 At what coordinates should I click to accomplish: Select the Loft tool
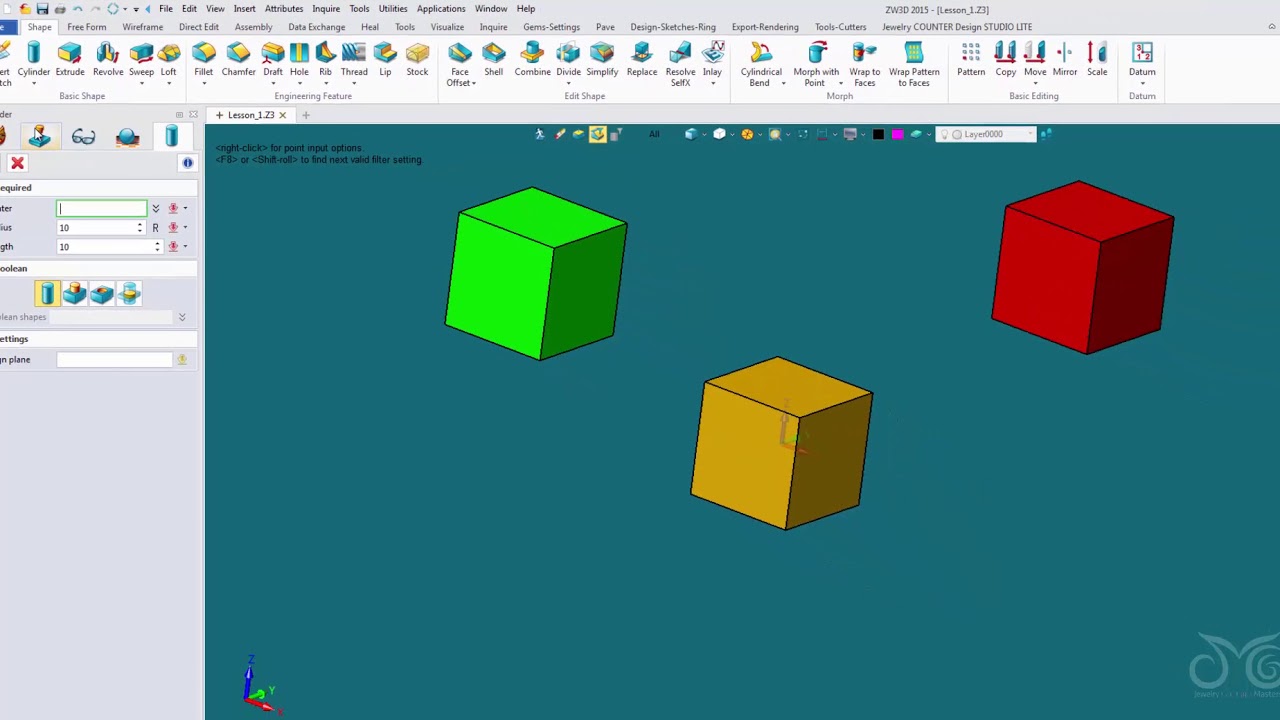click(168, 60)
